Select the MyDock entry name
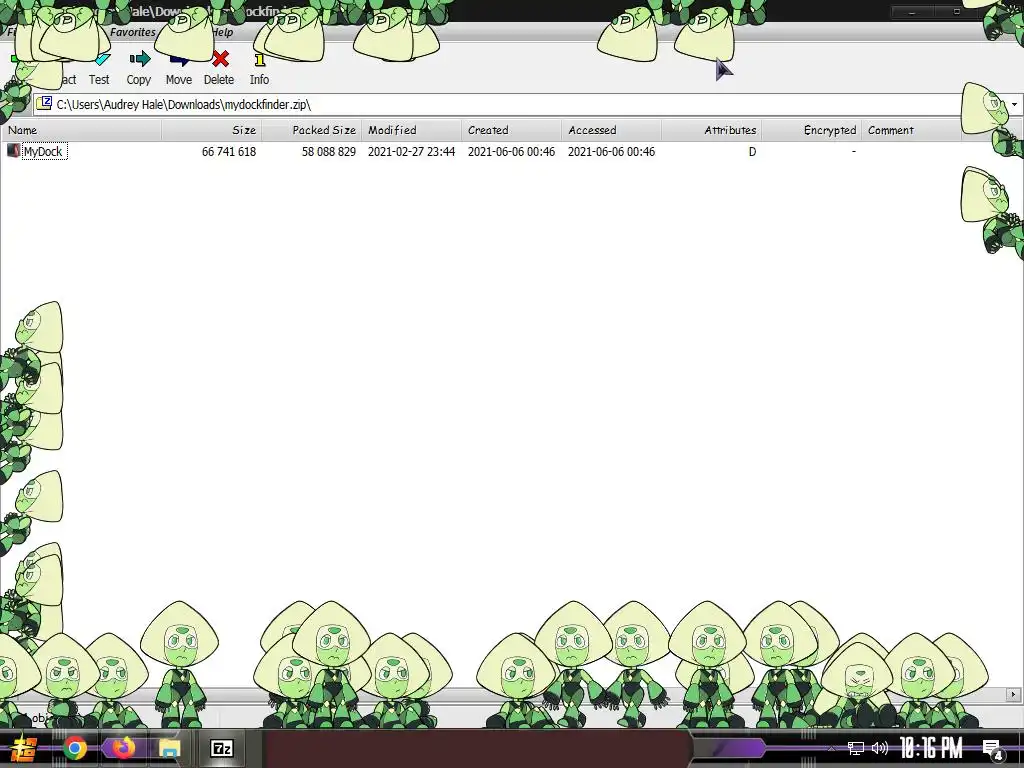 coord(44,152)
